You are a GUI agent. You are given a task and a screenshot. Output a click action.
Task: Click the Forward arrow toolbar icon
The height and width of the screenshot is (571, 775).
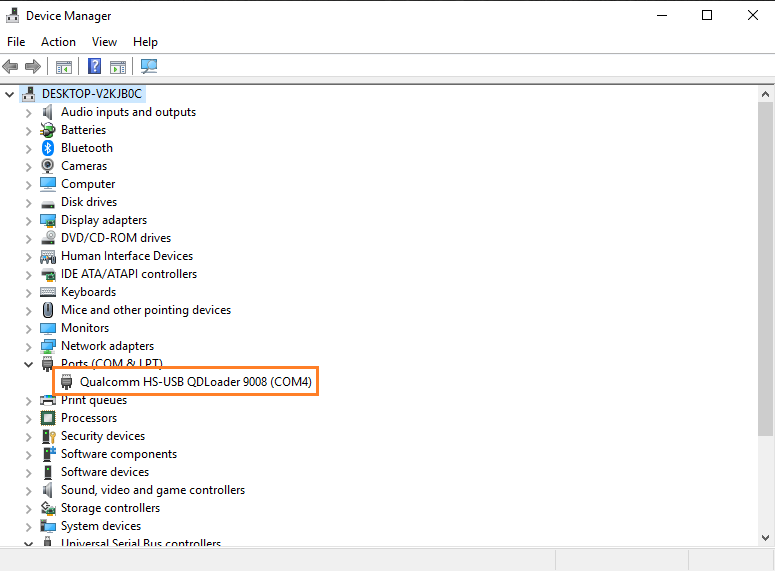[x=33, y=67]
